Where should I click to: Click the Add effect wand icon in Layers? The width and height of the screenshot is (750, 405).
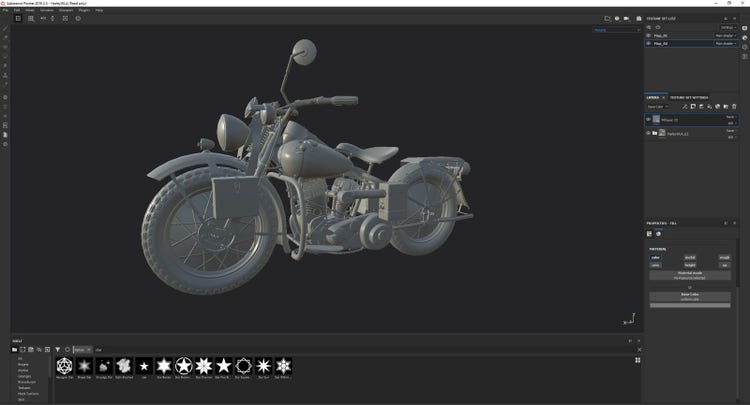point(684,107)
